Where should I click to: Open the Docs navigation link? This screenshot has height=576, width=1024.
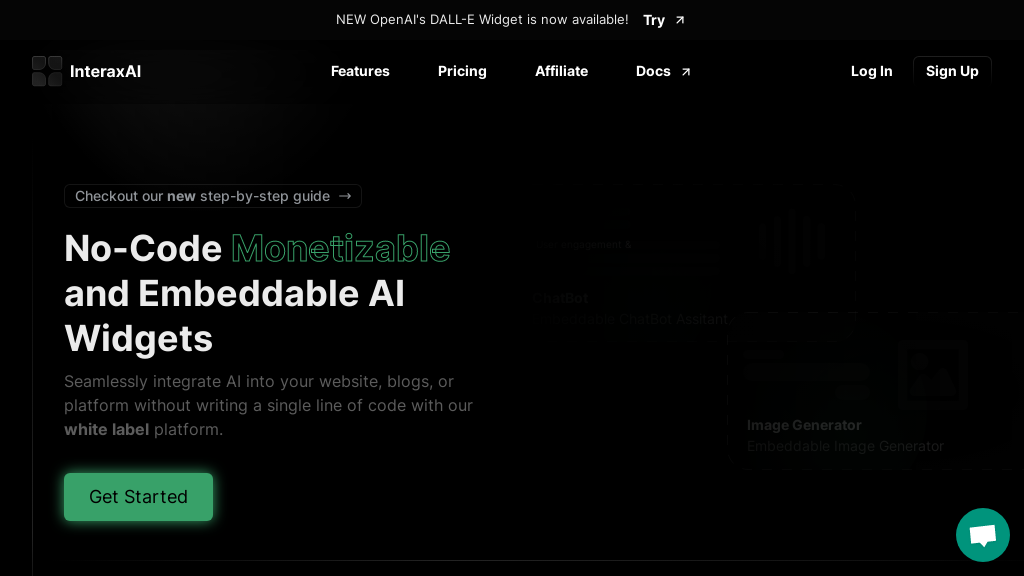[653, 71]
